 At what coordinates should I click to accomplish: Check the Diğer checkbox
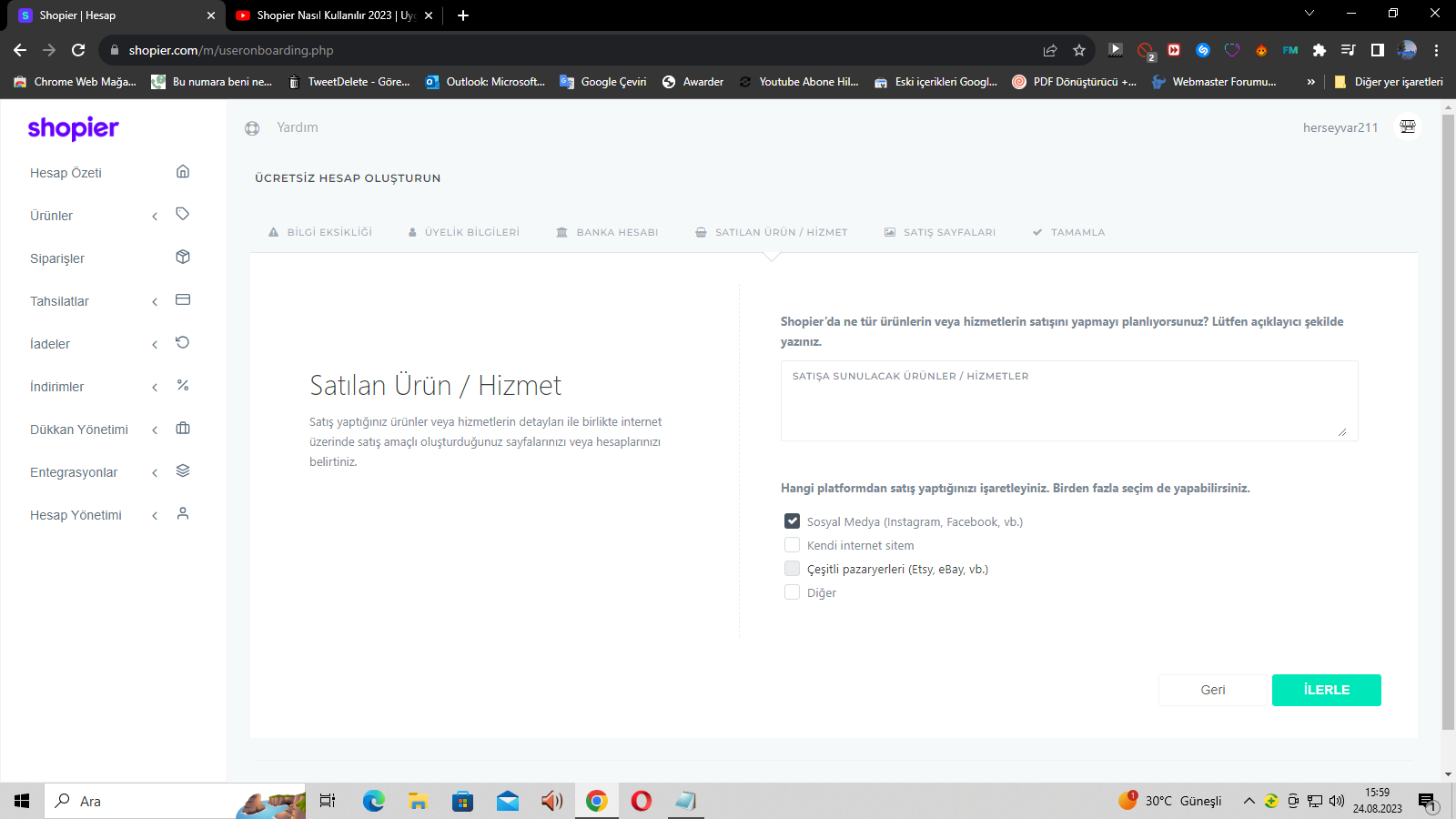(x=792, y=592)
